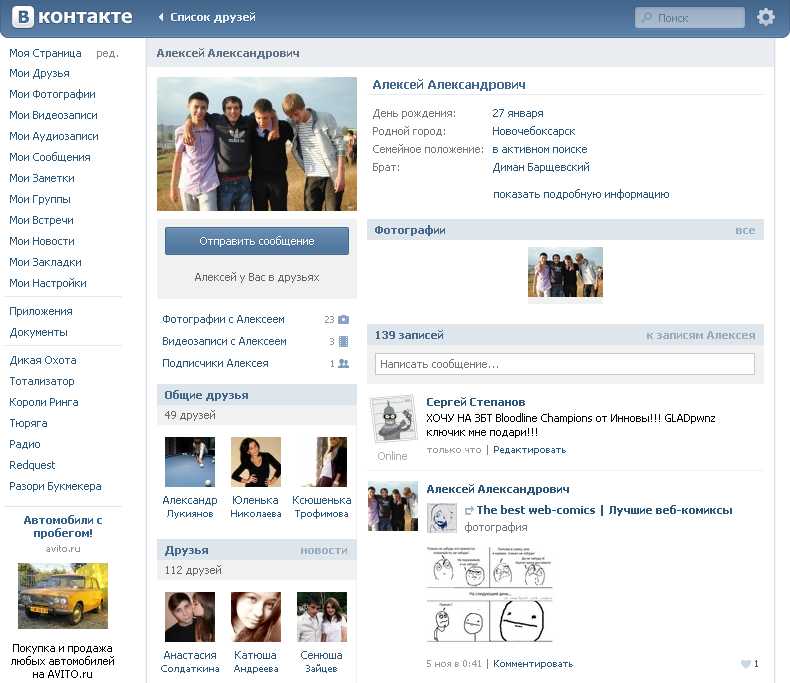Click the Редактировать link under Сергей's post
This screenshot has height=683, width=790.
tap(529, 450)
